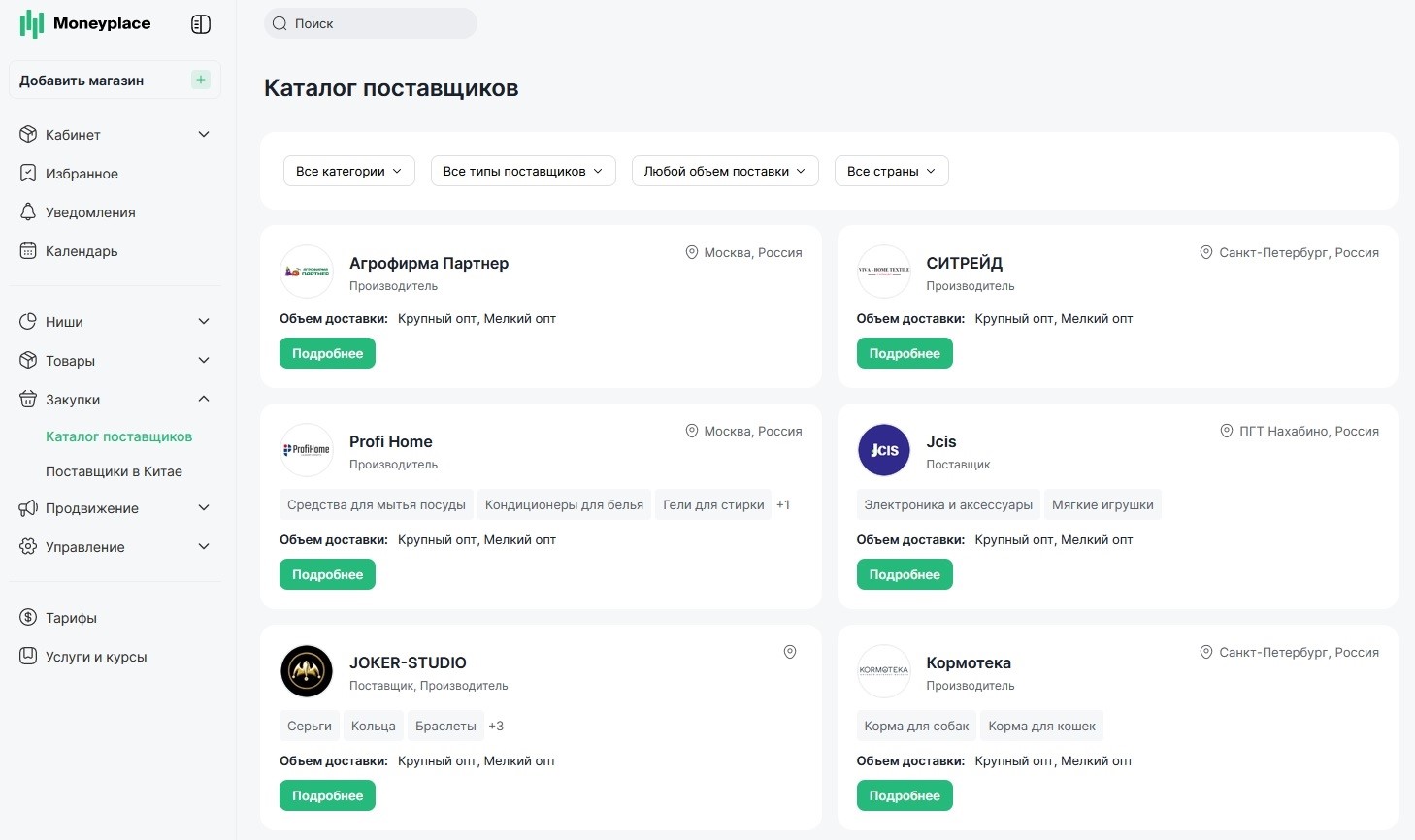
Task: Click the Услуги и курсы icon
Action: point(28,656)
